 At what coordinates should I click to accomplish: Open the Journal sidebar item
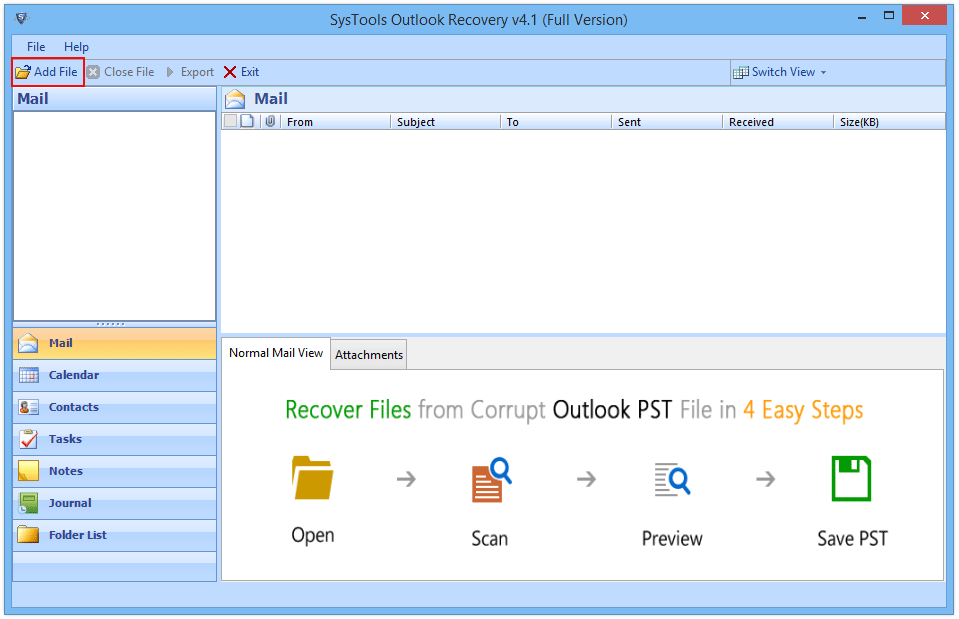[70, 503]
